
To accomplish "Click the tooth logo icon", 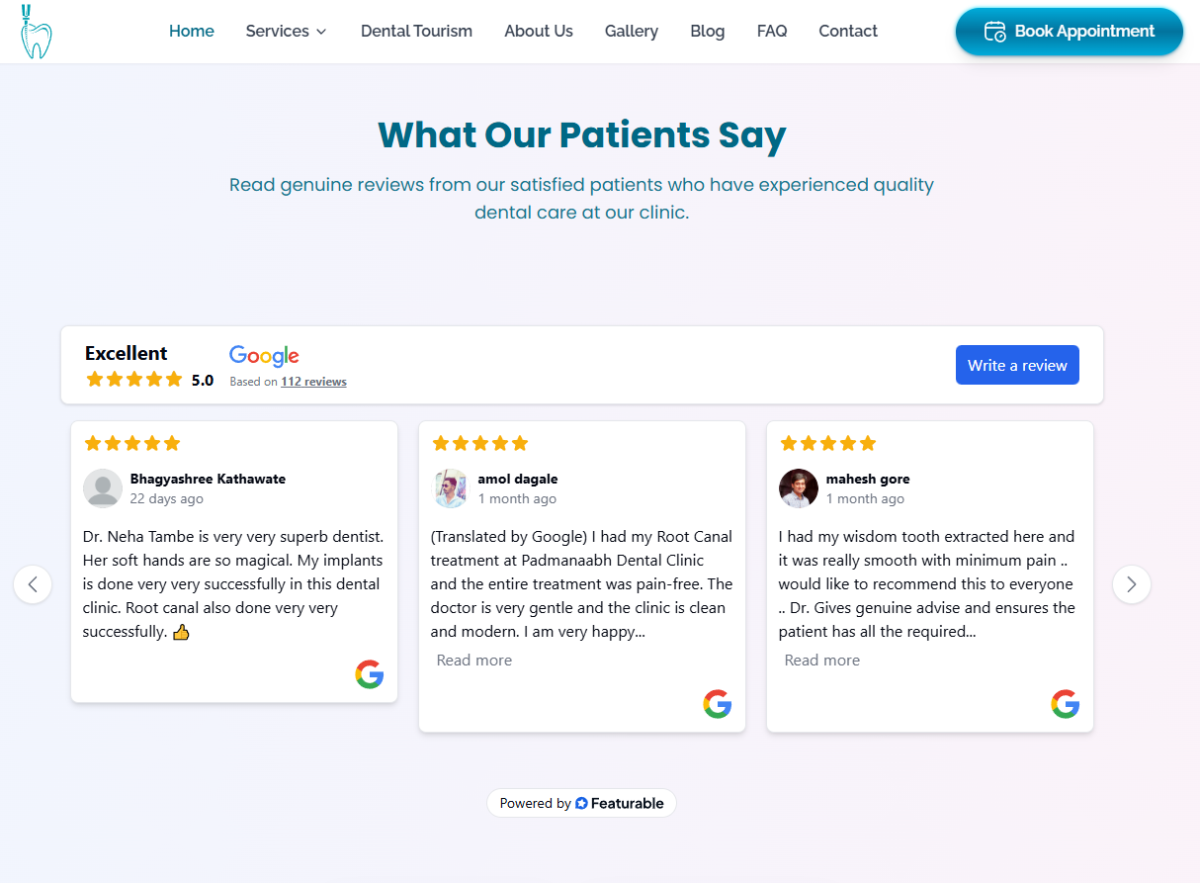I will pyautogui.click(x=35, y=31).
